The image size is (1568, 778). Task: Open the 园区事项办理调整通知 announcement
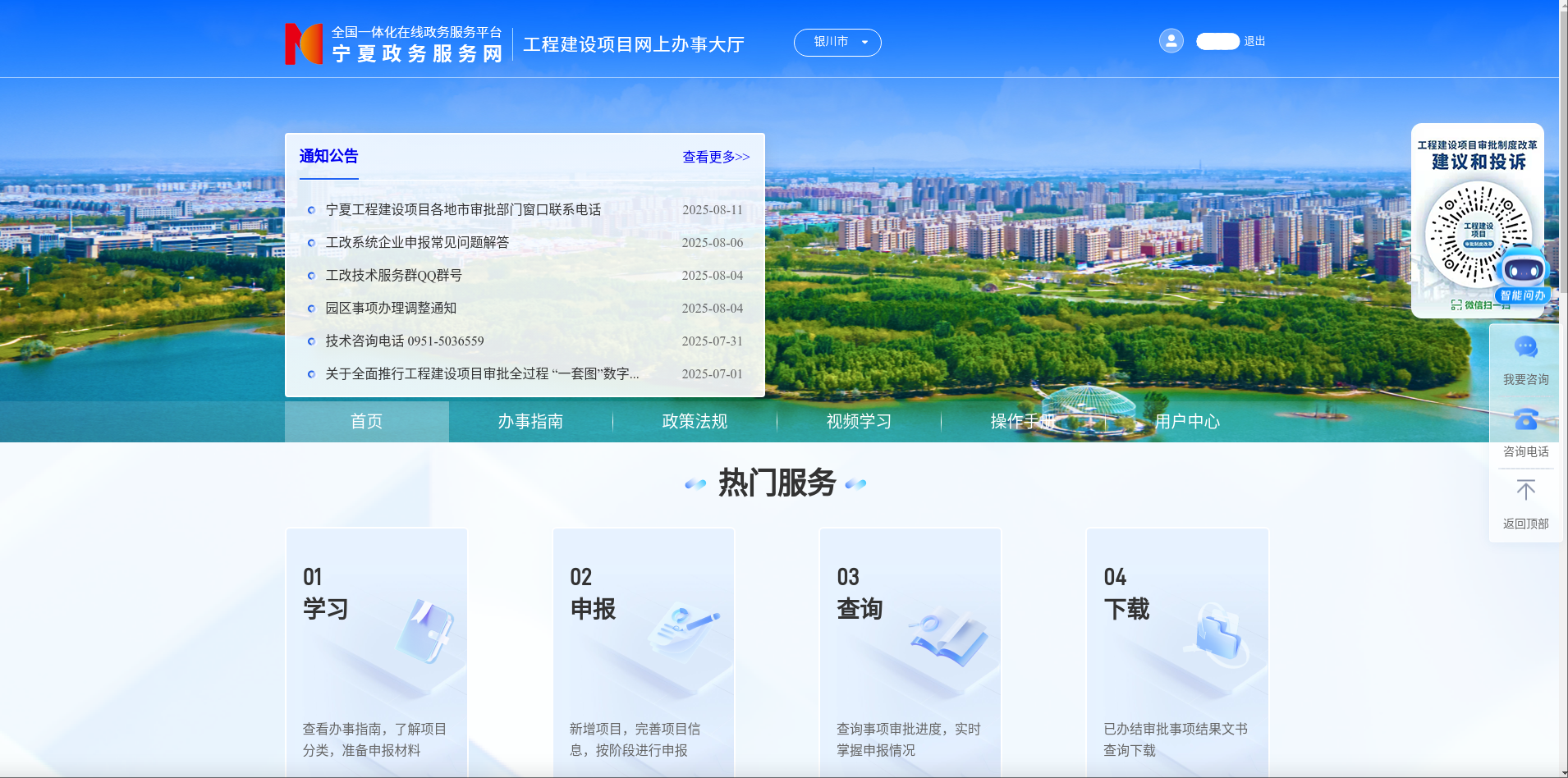391,308
